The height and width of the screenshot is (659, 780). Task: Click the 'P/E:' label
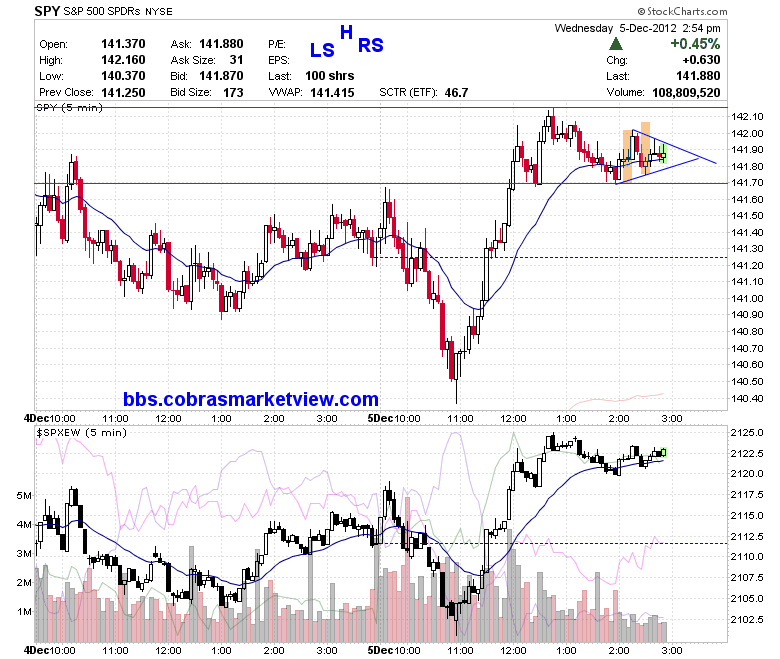point(277,44)
